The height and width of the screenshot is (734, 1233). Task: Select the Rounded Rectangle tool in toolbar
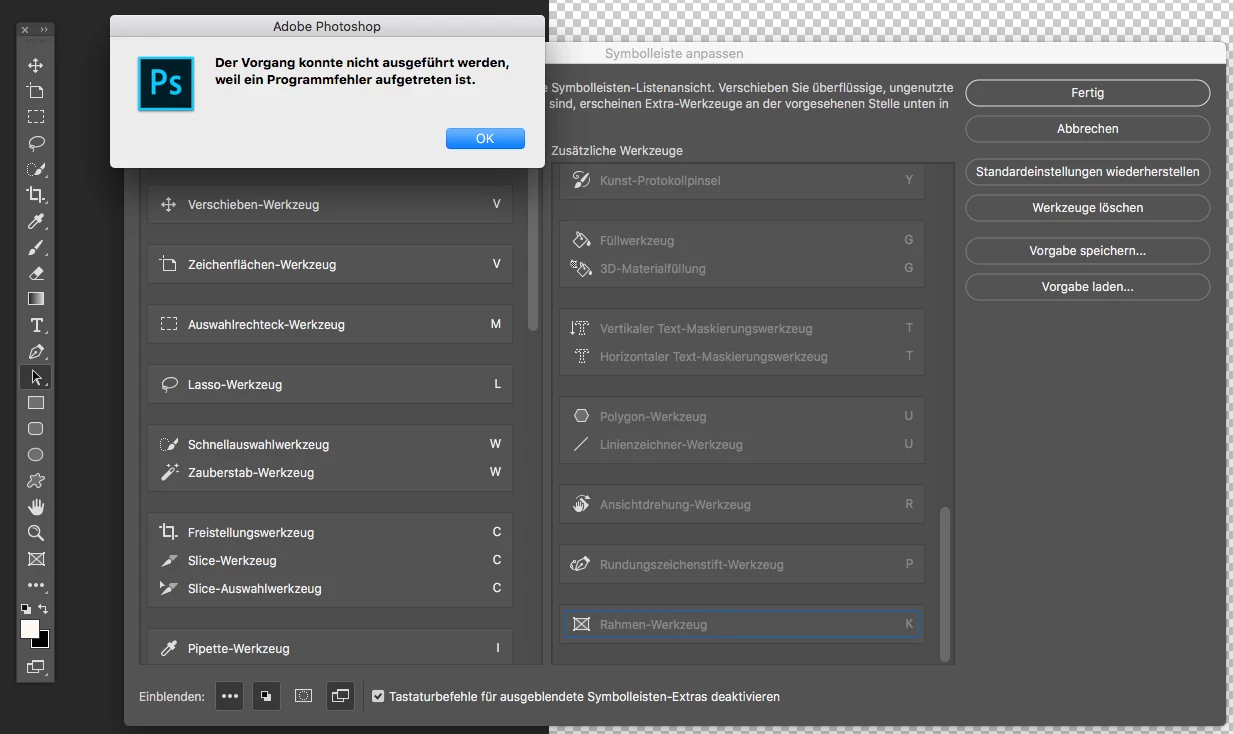pos(36,429)
